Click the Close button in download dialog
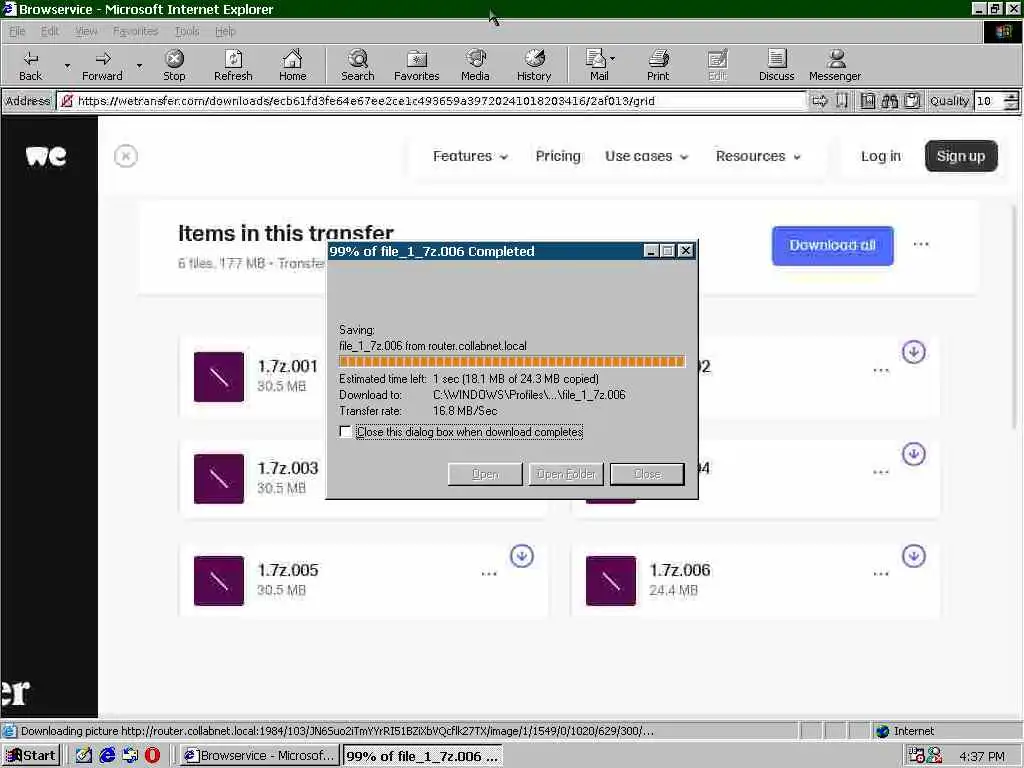Screen dimensions: 1024x768 (x=647, y=474)
